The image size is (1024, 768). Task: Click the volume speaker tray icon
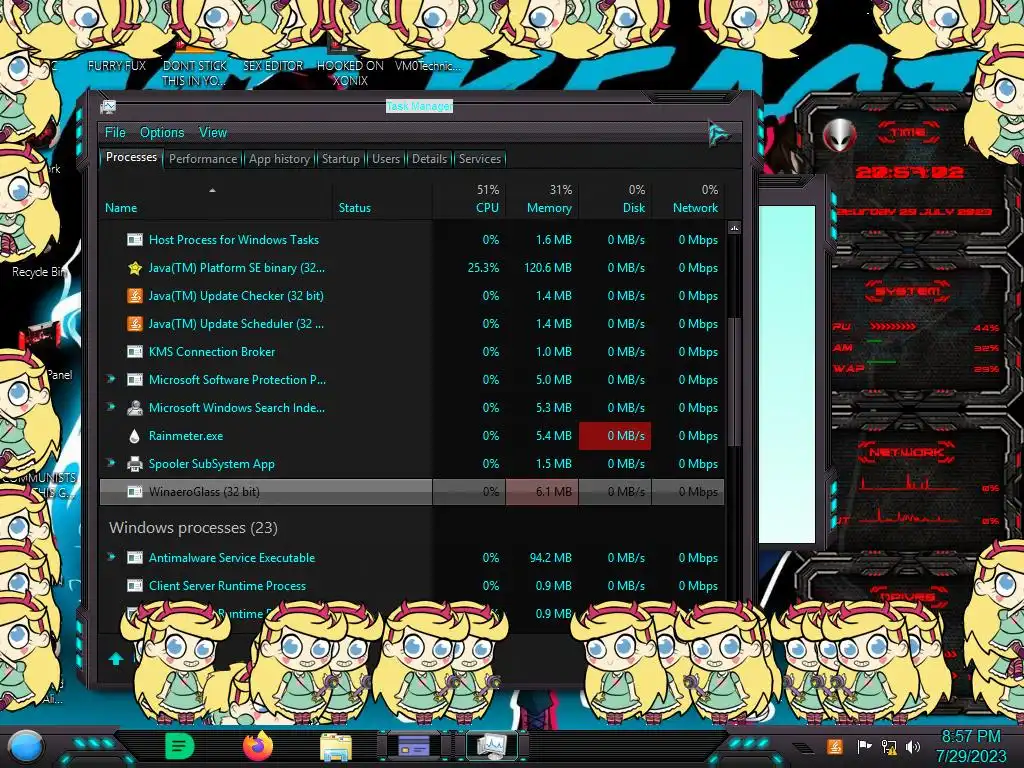(913, 746)
